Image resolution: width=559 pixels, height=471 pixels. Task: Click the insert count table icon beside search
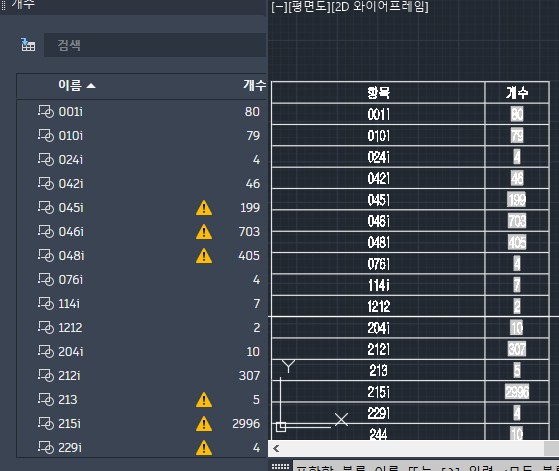(x=28, y=45)
